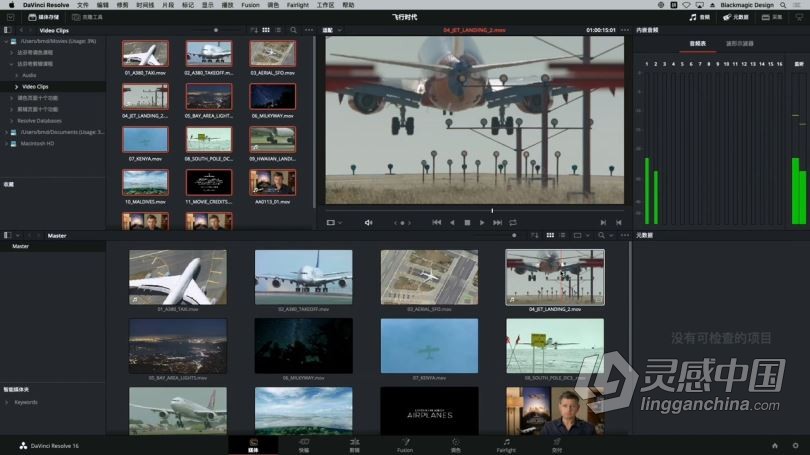Open media pool bin list dropdown arrow
The width and height of the screenshot is (810, 455).
(18, 235)
